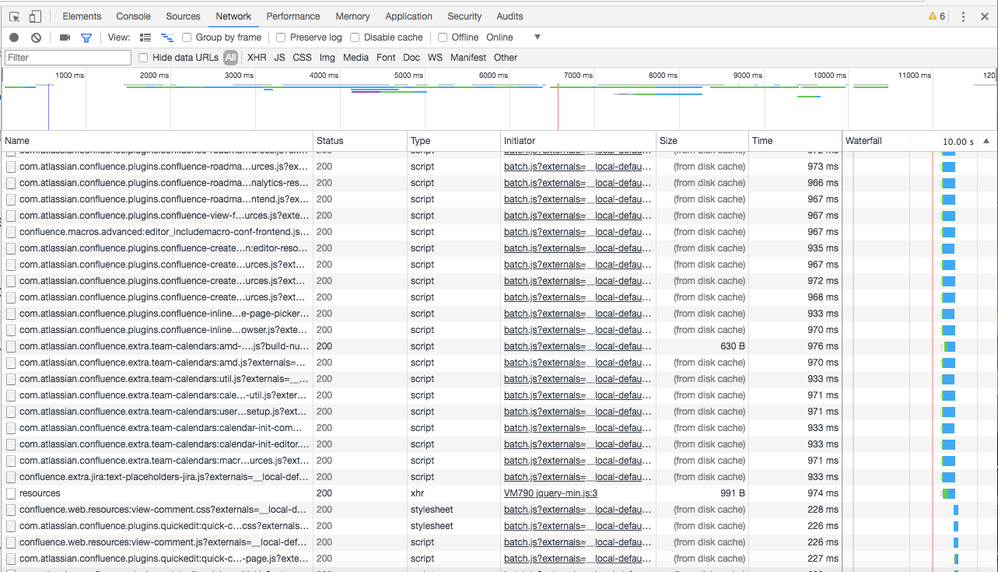The width and height of the screenshot is (998, 572).
Task: Clear the network log
Action: tap(36, 38)
